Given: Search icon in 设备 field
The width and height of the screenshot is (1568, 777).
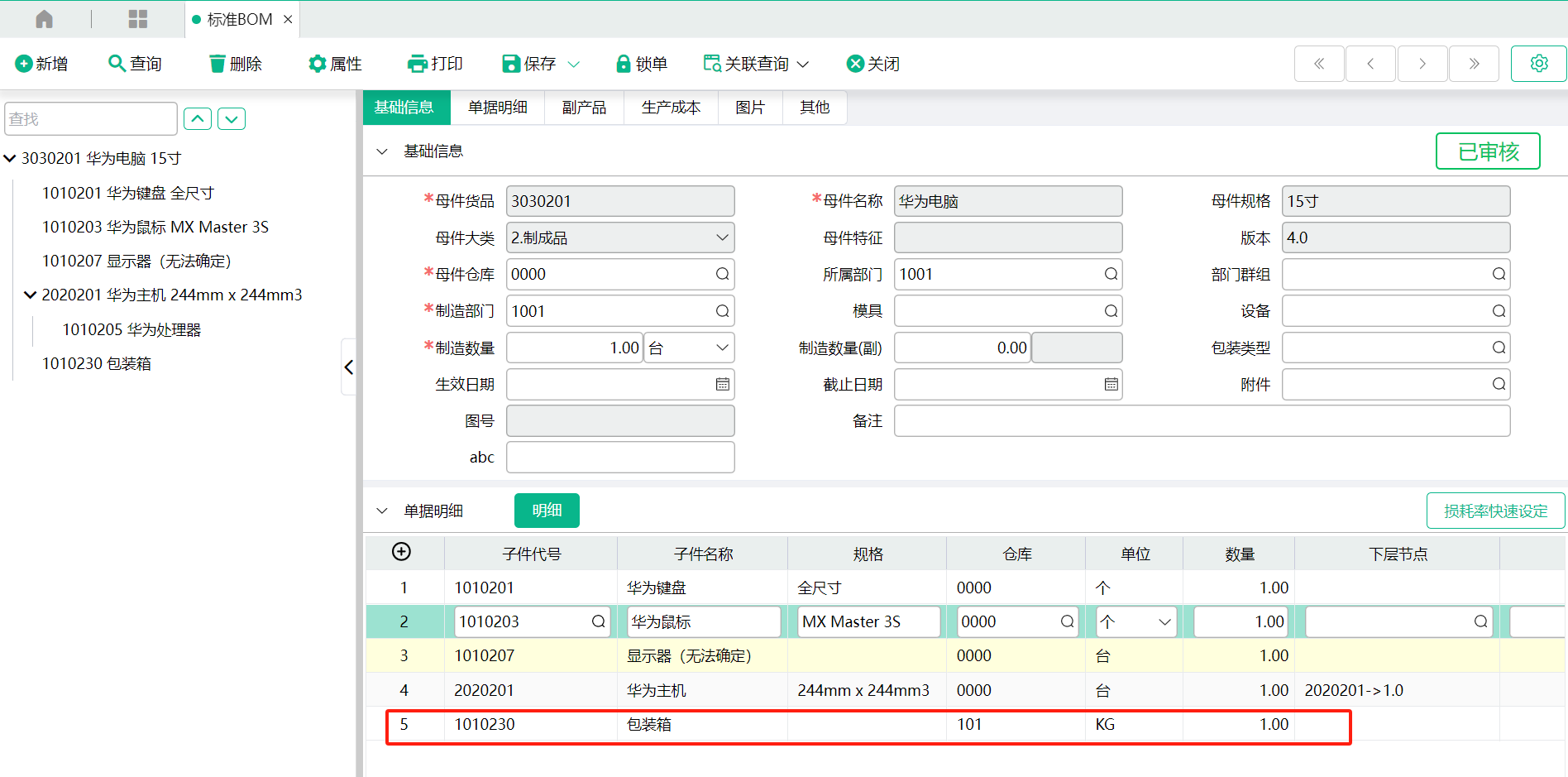Looking at the screenshot, I should (x=1499, y=311).
